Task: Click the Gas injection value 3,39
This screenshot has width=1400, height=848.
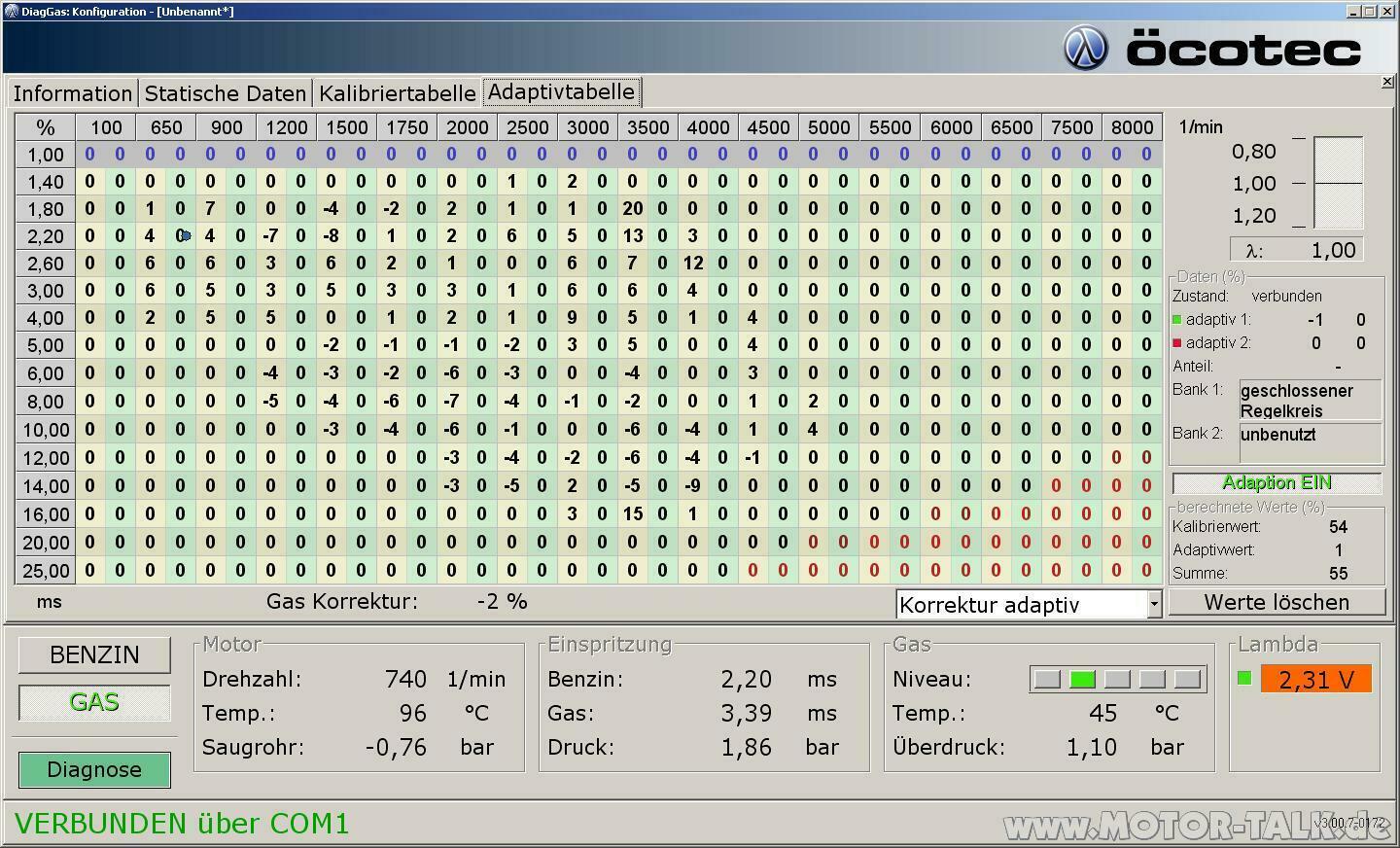Action: pyautogui.click(x=747, y=713)
